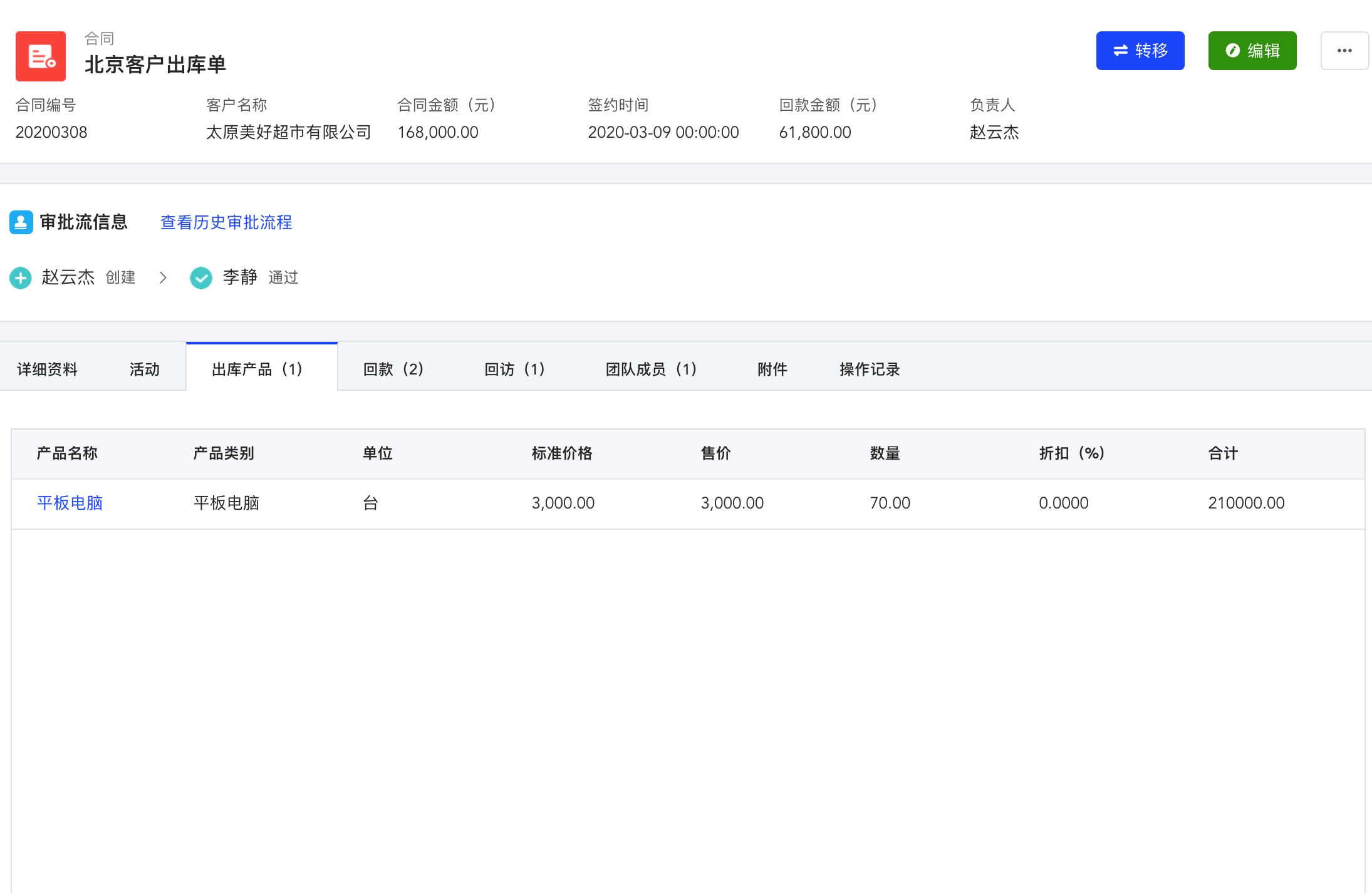Switch to 团队成员 (1) tab
The width and height of the screenshot is (1372, 893).
pyautogui.click(x=652, y=369)
